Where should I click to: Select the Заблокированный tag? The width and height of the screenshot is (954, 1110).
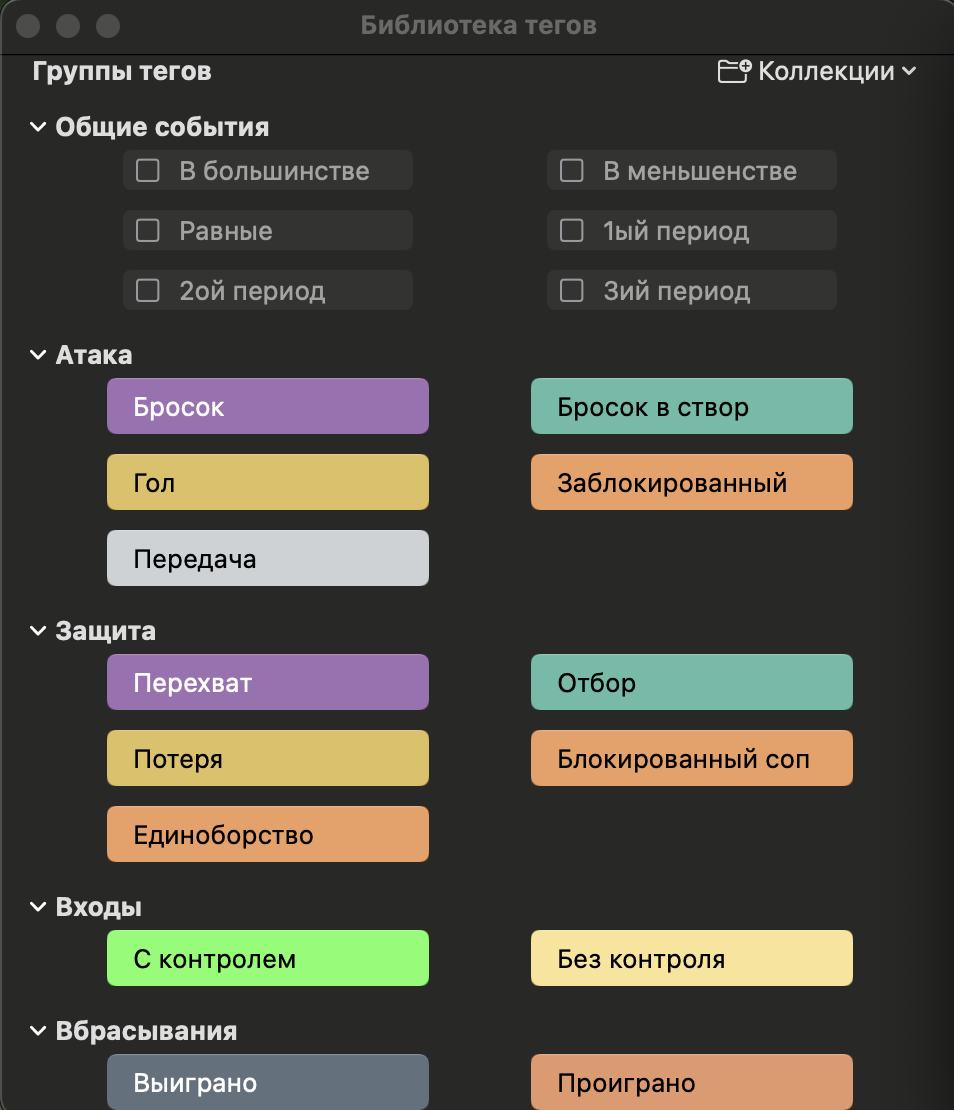tap(691, 482)
